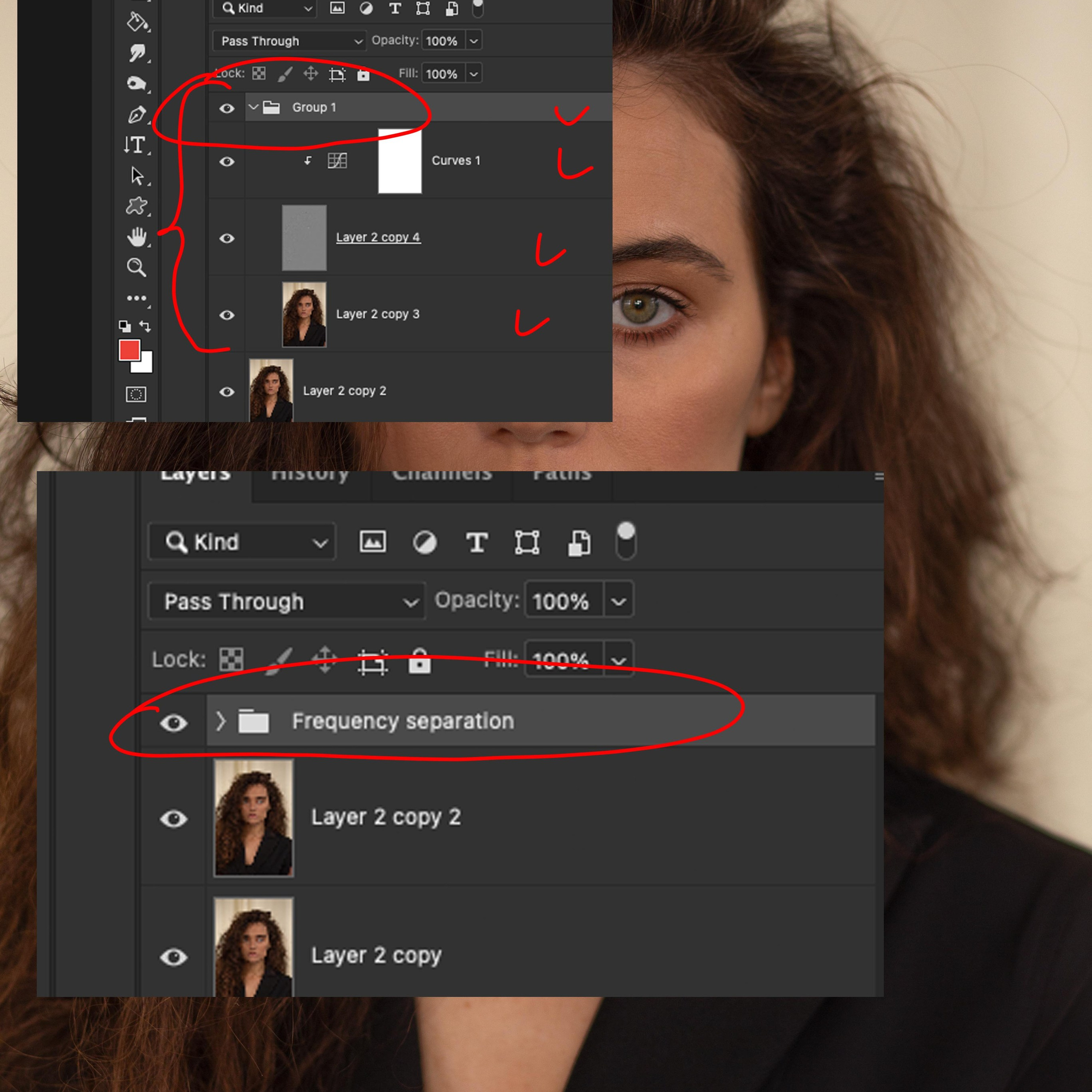Toggle visibility of Layer 2 copy 4
Image resolution: width=1092 pixels, height=1092 pixels.
(x=227, y=239)
